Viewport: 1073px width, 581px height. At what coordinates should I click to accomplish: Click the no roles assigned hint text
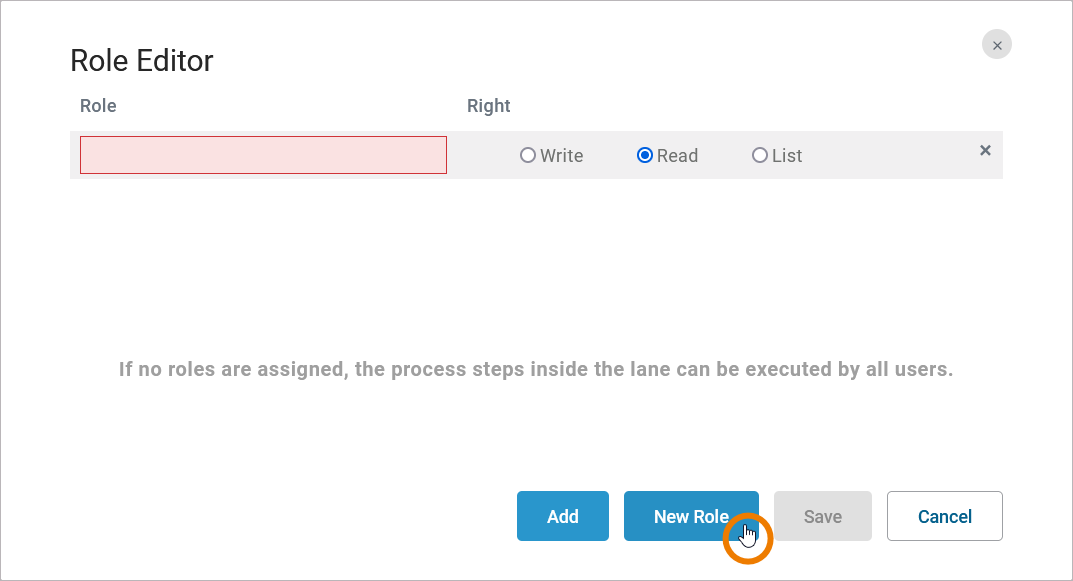(x=535, y=370)
